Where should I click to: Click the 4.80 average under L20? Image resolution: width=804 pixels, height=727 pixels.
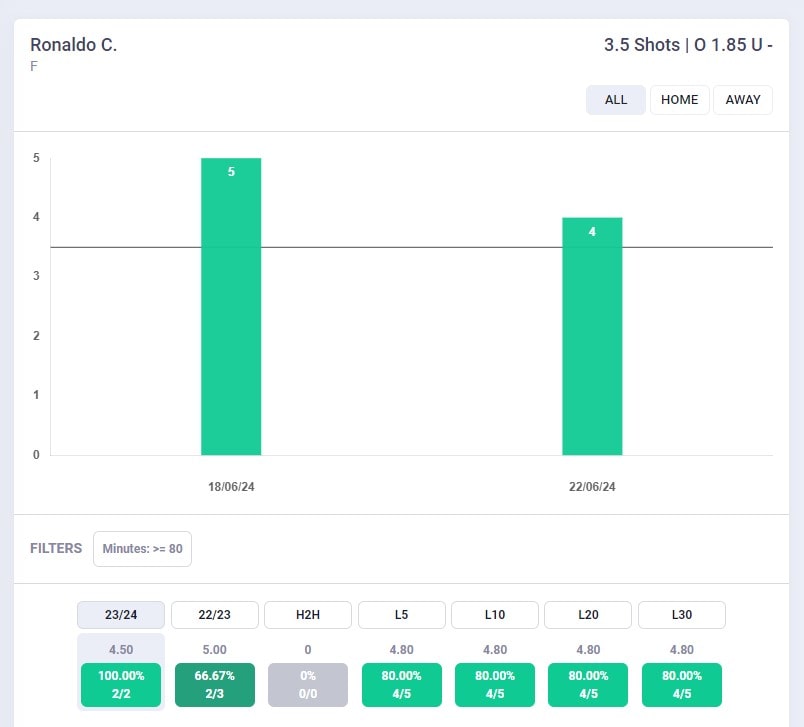pos(588,650)
